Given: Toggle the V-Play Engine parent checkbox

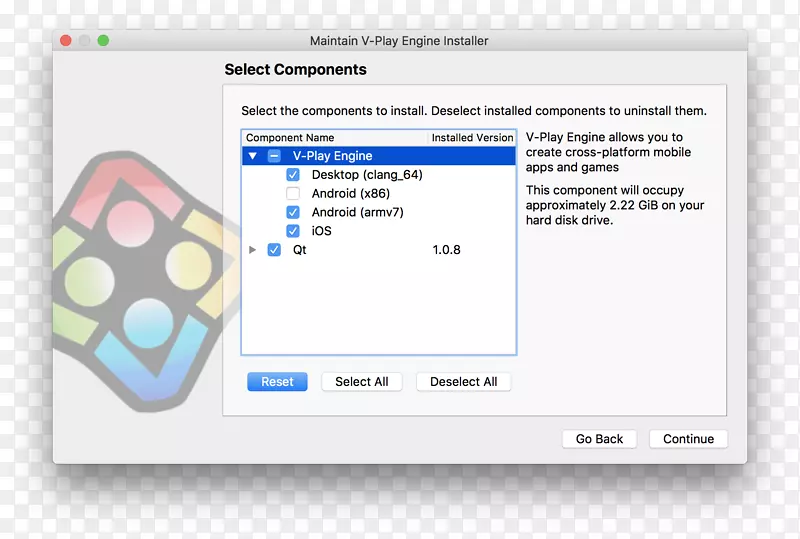Looking at the screenshot, I should (x=274, y=156).
